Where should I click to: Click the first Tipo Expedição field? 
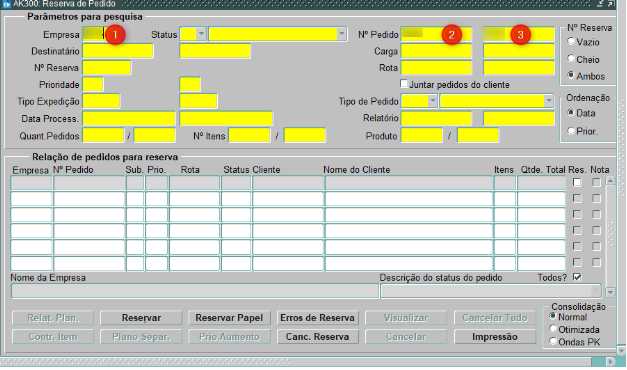101,101
